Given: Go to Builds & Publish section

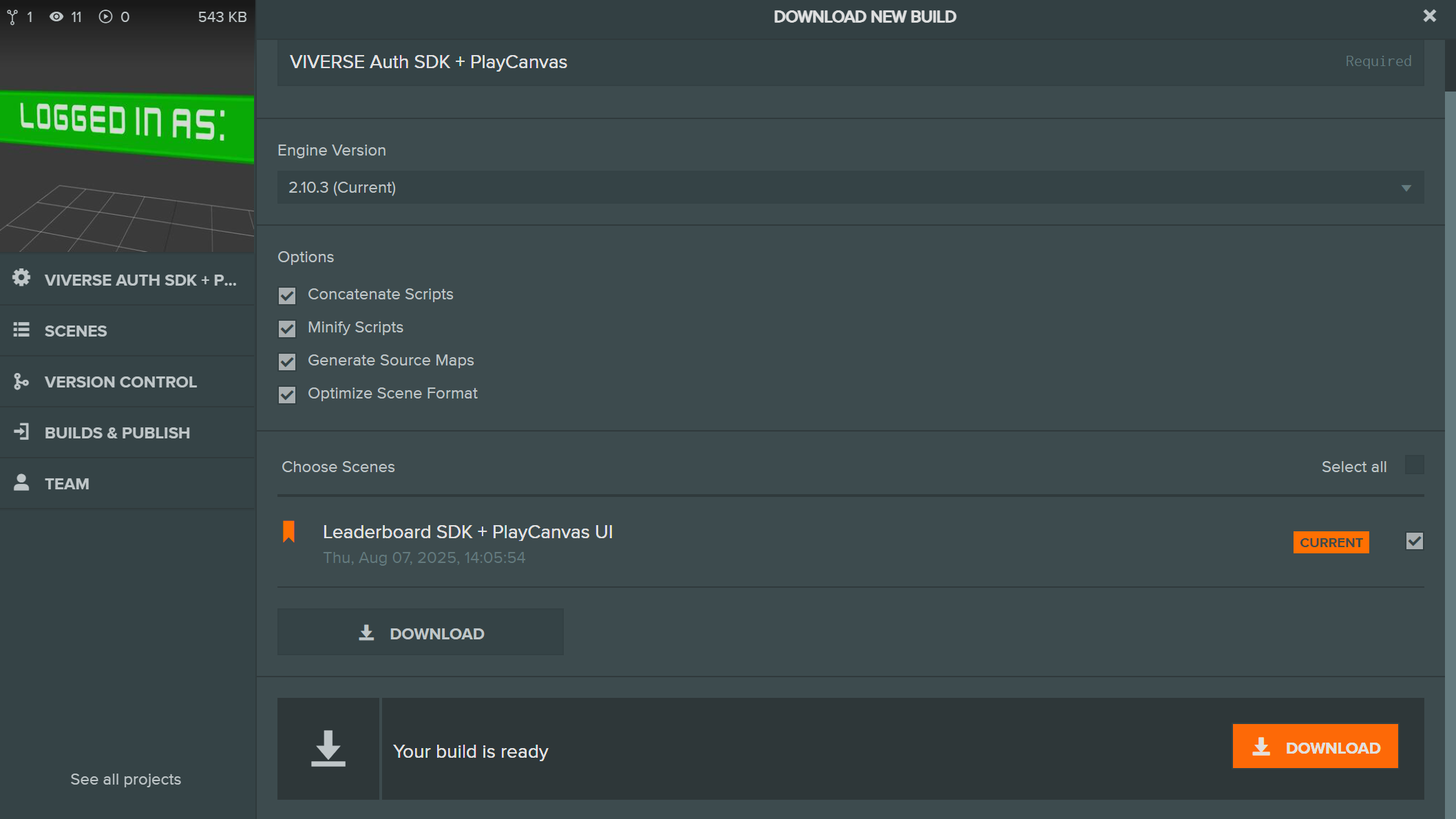Looking at the screenshot, I should pos(117,433).
